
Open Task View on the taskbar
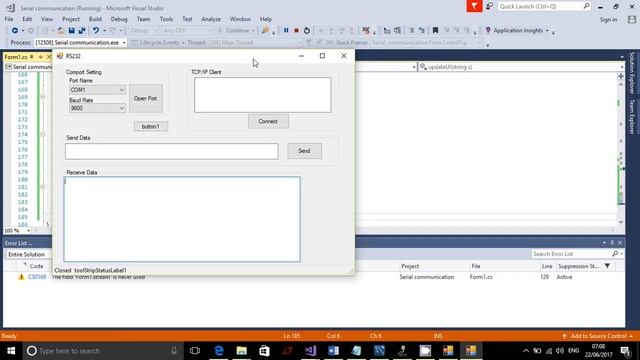pos(195,351)
